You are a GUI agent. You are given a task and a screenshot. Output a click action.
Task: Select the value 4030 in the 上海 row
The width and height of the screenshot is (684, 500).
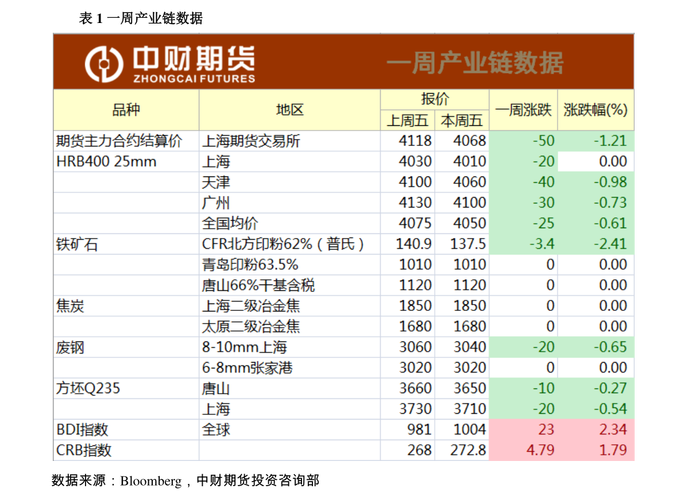click(415, 161)
